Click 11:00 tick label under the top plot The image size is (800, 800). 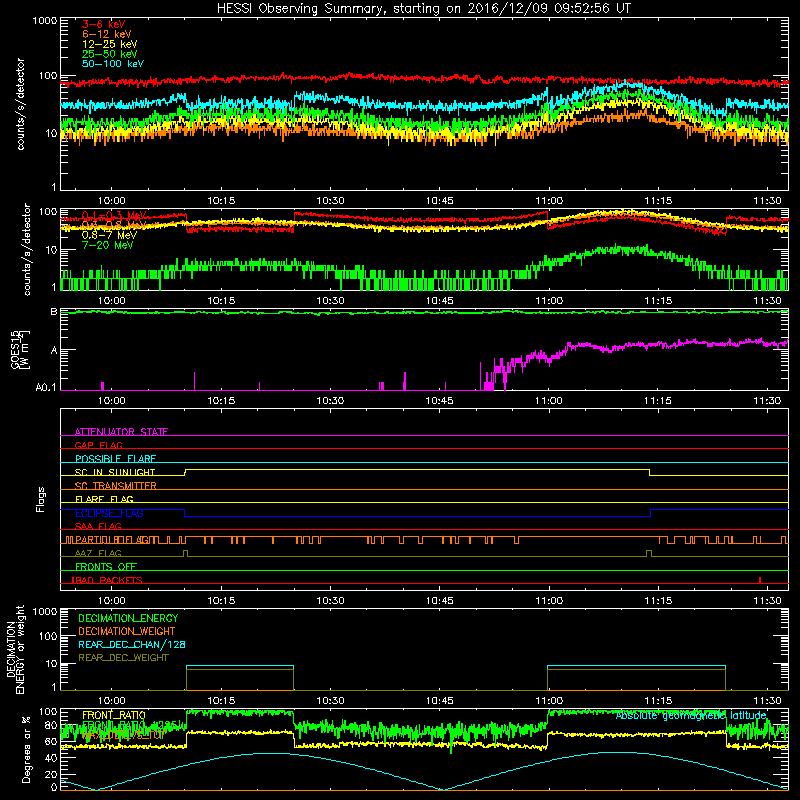pos(549,201)
